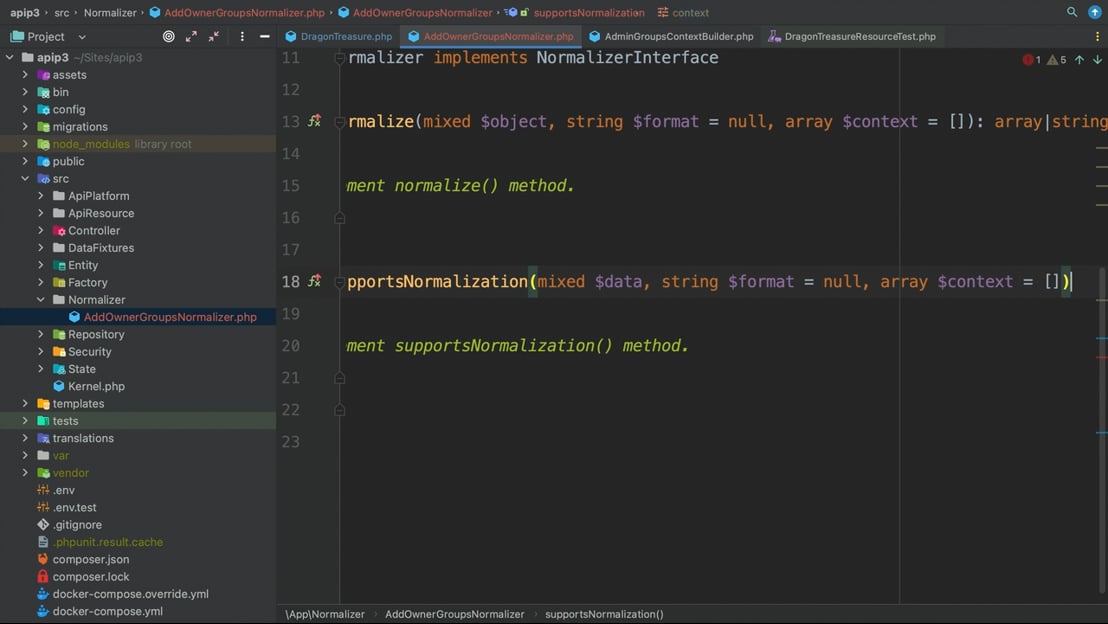Toggle the fold marker on line 13
Image resolution: width=1108 pixels, height=624 pixels.
(x=339, y=122)
